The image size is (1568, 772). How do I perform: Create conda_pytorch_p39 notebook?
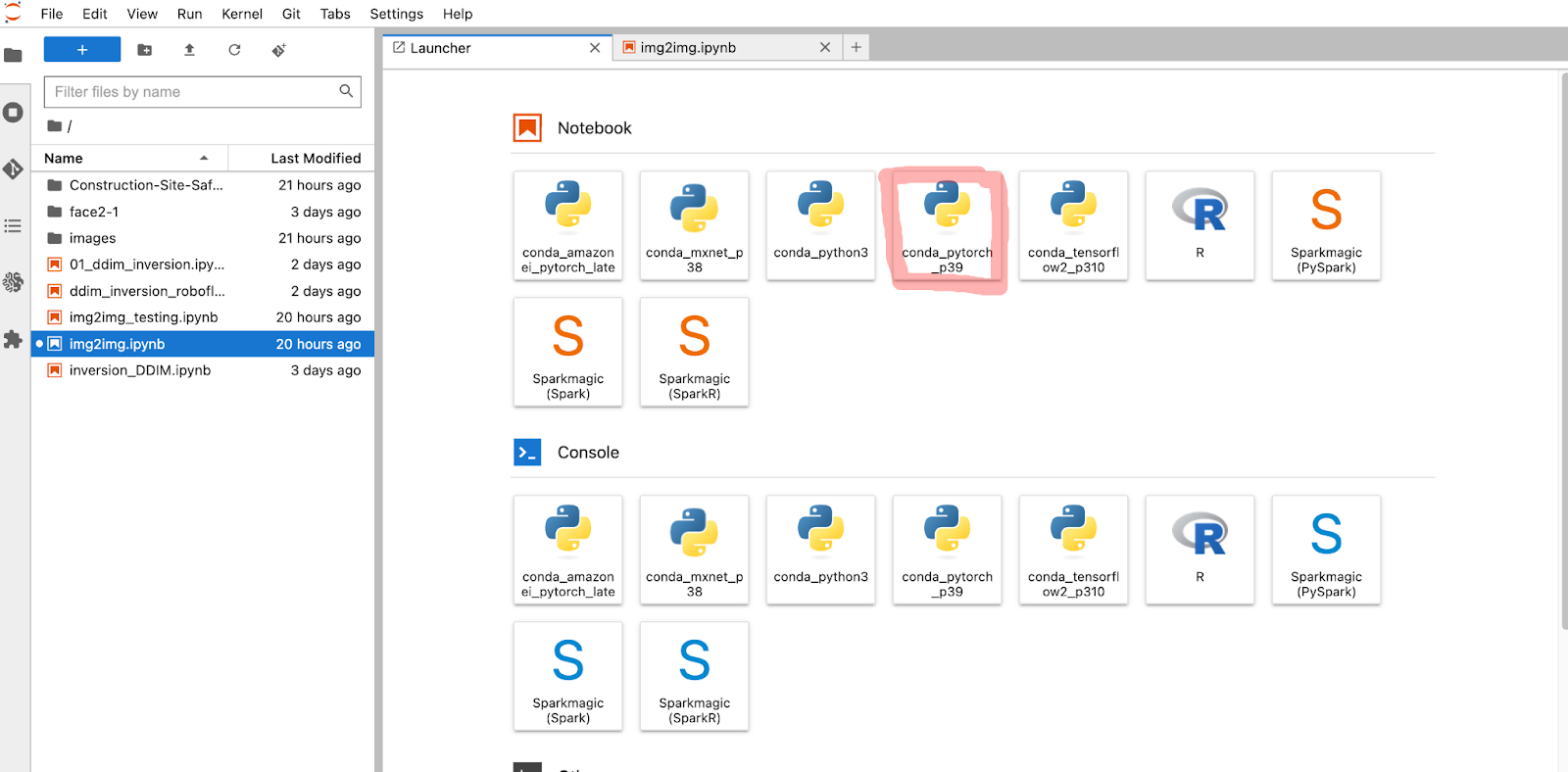click(948, 226)
